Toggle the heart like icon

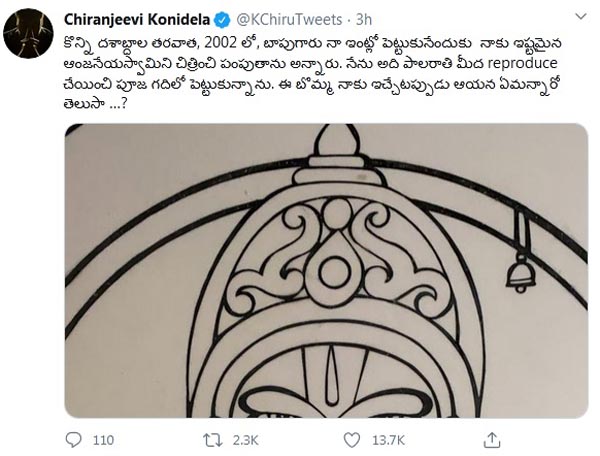click(352, 440)
